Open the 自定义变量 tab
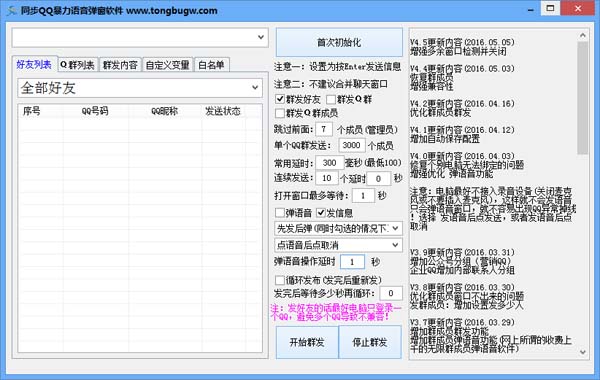This screenshot has height=380, width=600. (168, 65)
